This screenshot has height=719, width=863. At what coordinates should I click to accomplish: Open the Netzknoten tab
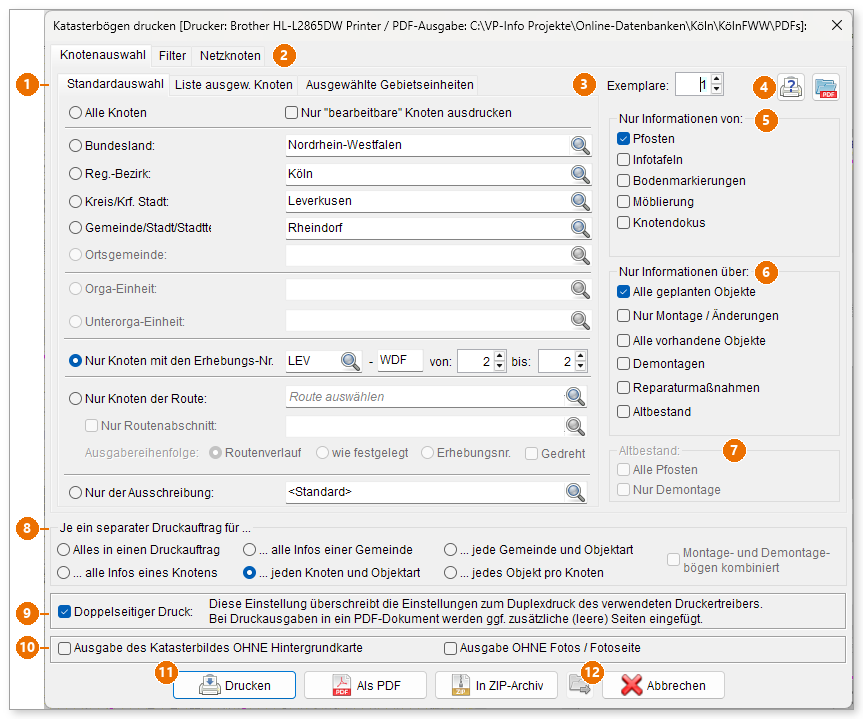(x=230, y=56)
